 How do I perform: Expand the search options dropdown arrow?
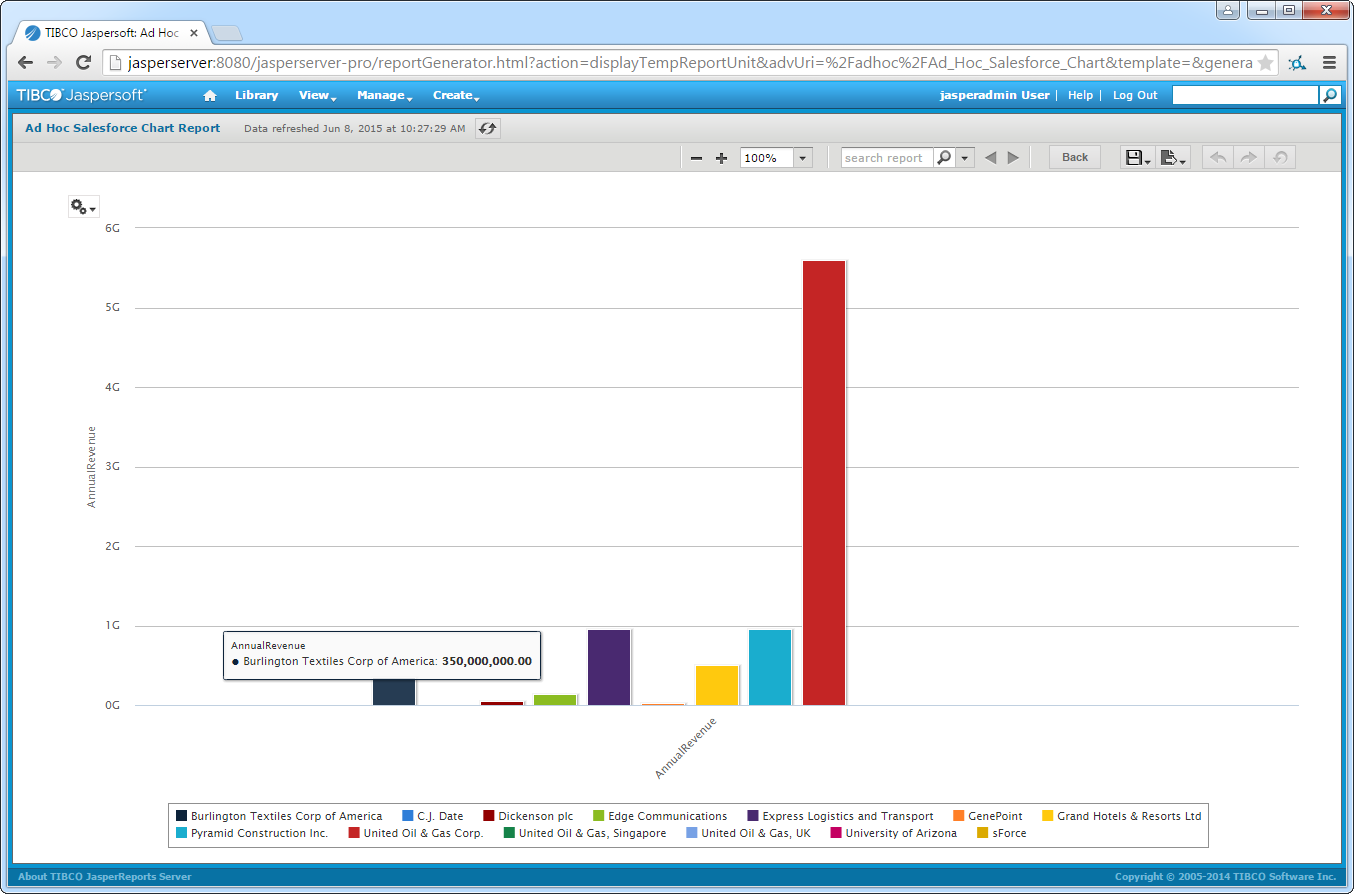point(964,158)
